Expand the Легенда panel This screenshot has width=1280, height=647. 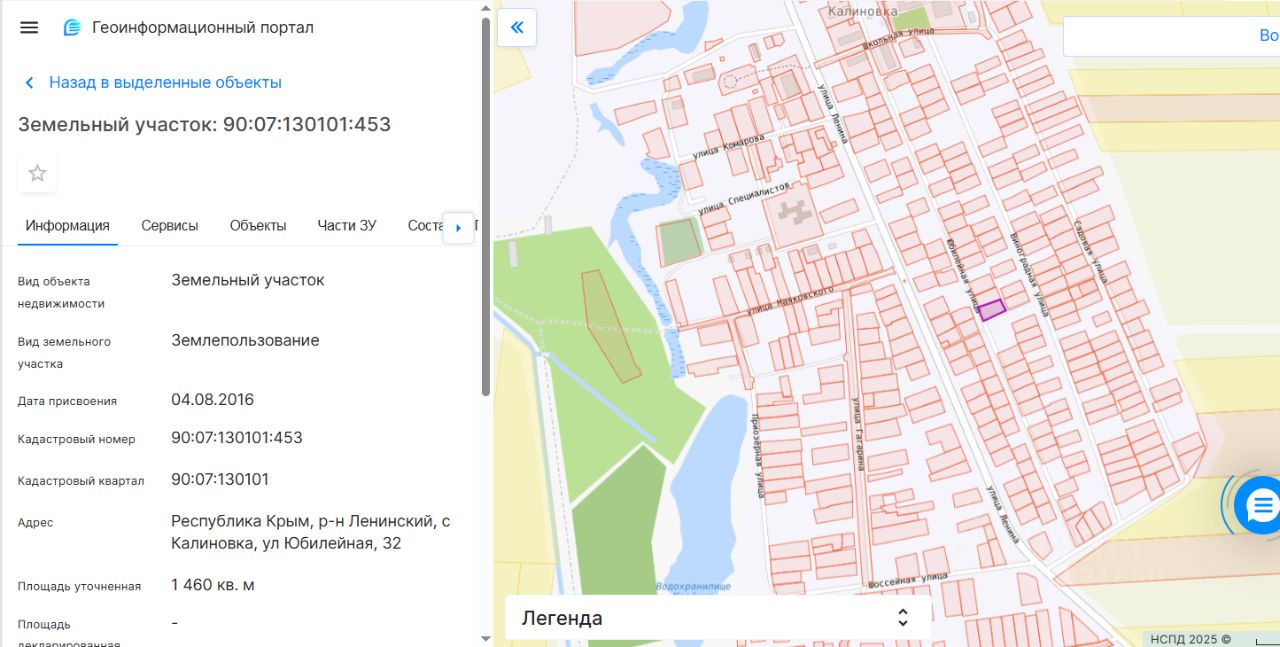[x=718, y=618]
